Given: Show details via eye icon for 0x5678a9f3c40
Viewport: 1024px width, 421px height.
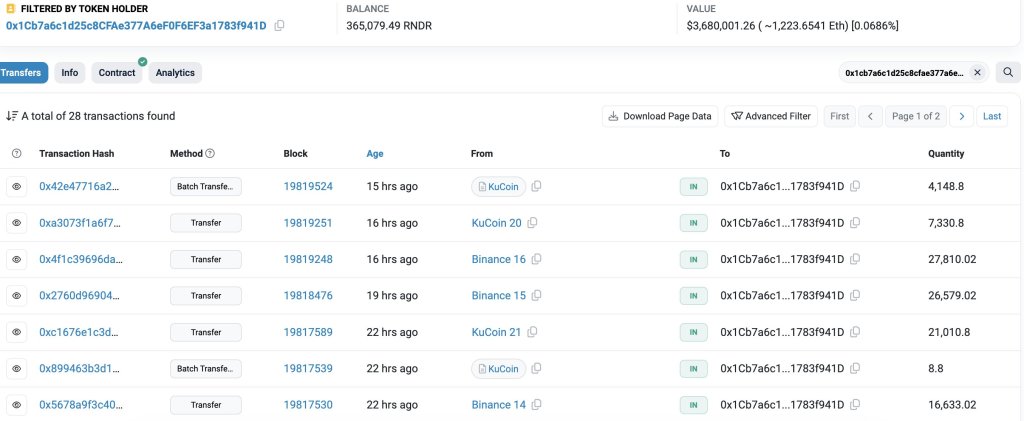Looking at the screenshot, I should [x=16, y=405].
